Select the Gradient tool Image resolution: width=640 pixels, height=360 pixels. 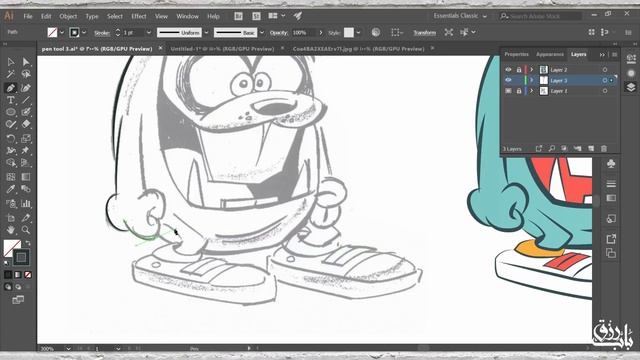(26, 177)
